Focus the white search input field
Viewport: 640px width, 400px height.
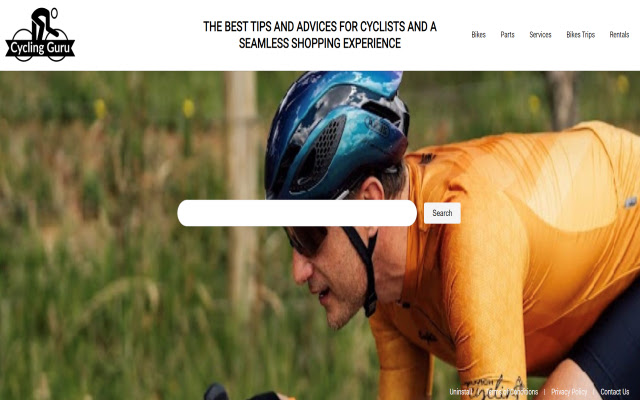297,213
